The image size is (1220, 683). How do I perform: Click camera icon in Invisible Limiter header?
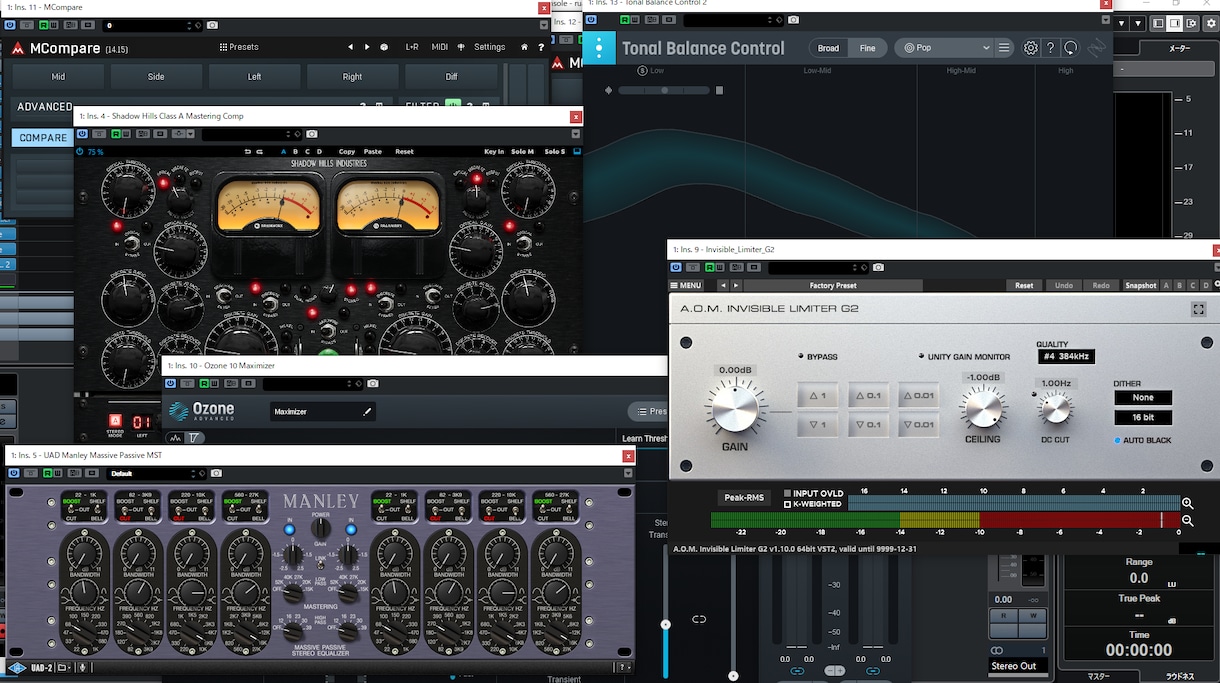(878, 268)
